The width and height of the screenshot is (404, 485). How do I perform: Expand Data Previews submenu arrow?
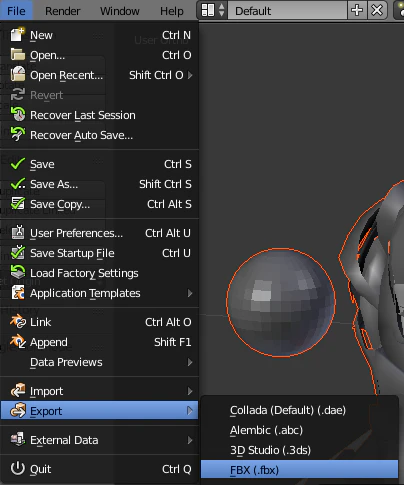[x=190, y=362]
